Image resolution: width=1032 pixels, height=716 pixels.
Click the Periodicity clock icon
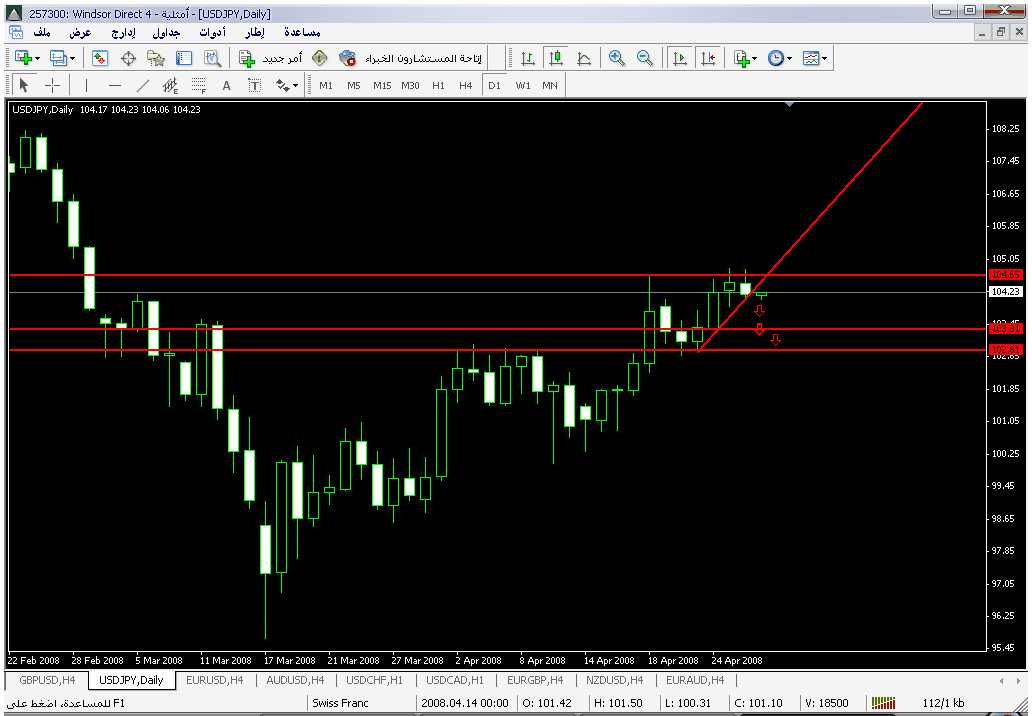coord(777,59)
